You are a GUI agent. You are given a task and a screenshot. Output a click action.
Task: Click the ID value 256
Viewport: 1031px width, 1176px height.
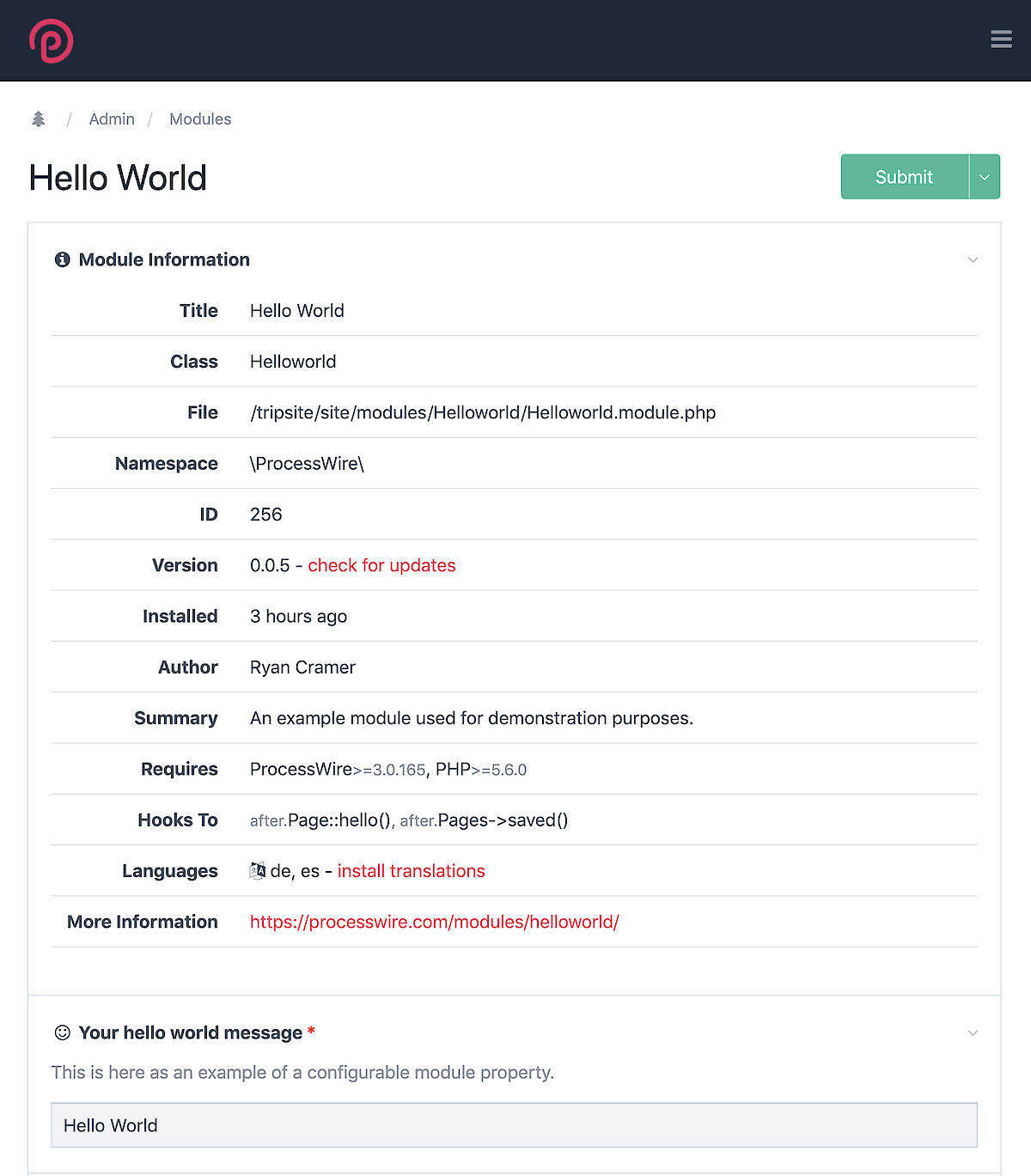(x=266, y=515)
